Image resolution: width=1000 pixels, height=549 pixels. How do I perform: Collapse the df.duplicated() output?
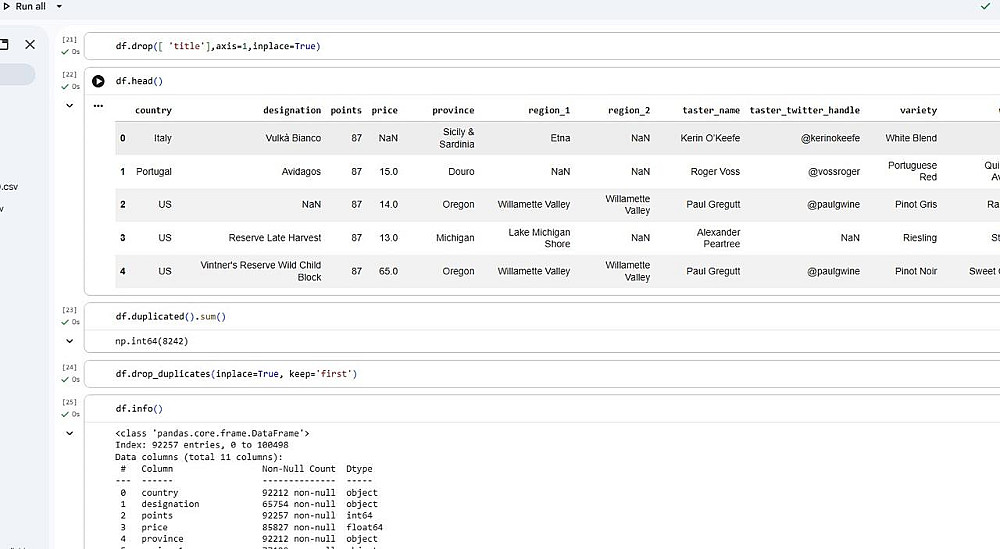[x=69, y=341]
